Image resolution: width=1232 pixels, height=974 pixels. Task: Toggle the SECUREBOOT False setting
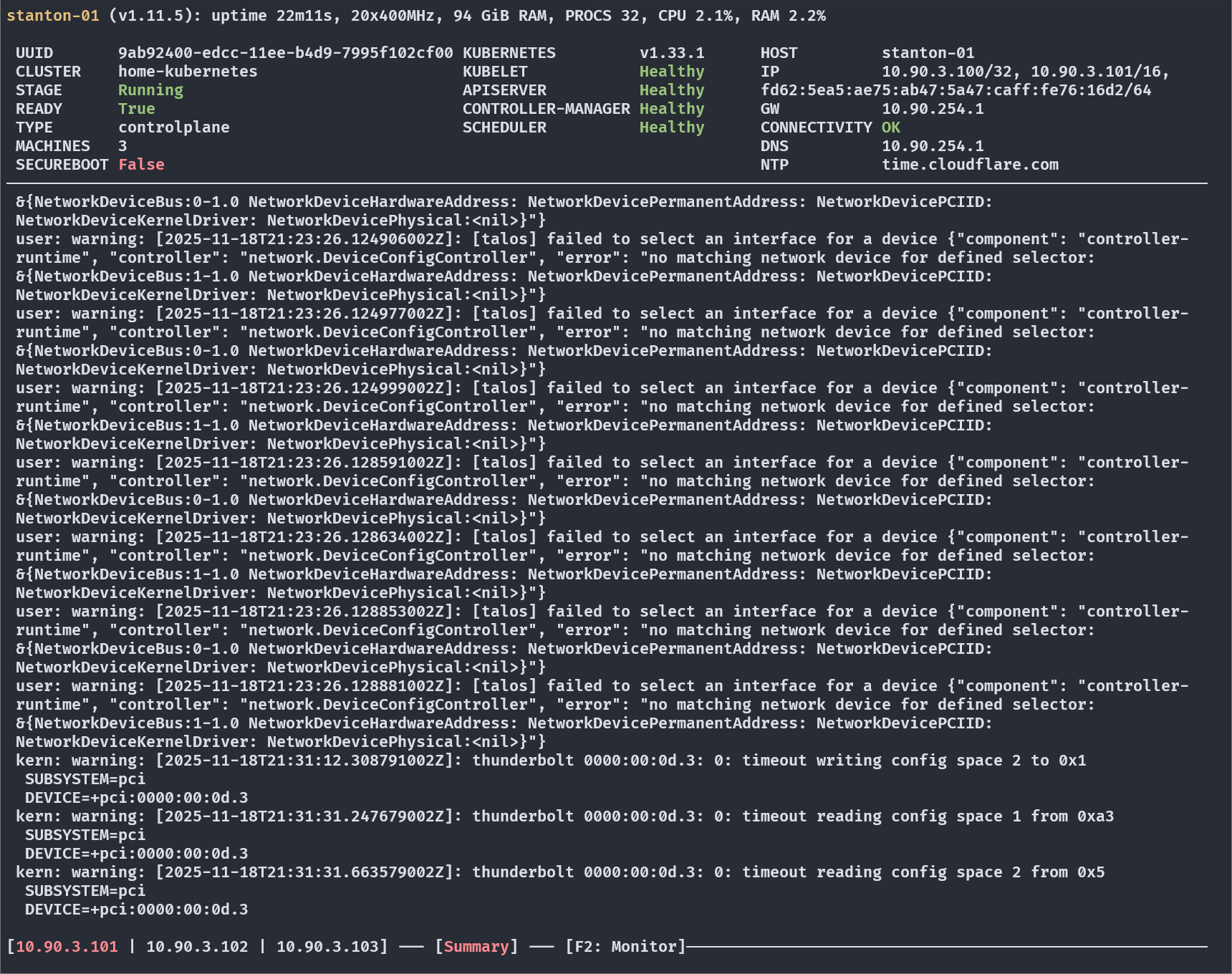(140, 164)
